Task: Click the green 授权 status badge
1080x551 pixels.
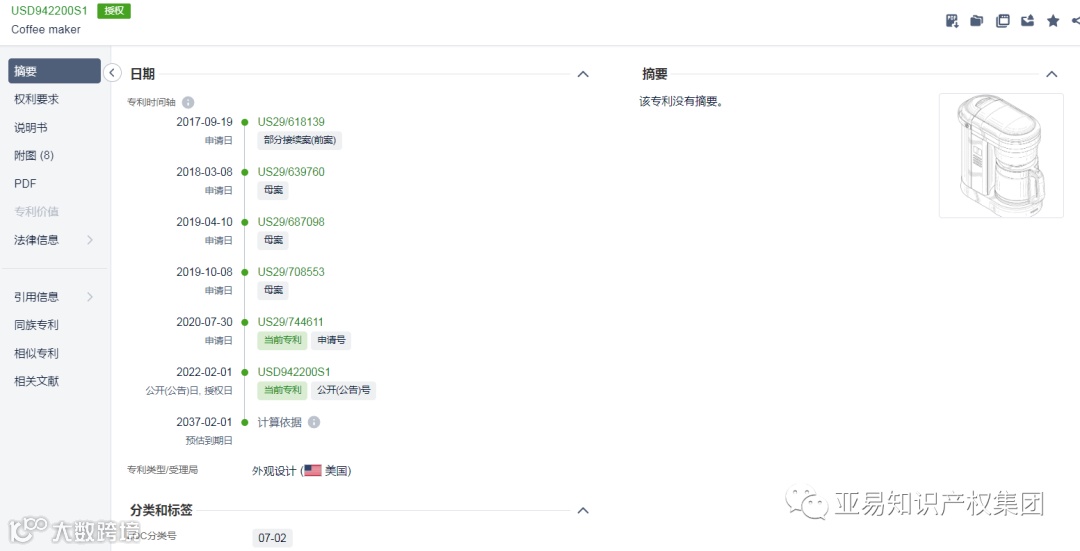Action: click(114, 11)
